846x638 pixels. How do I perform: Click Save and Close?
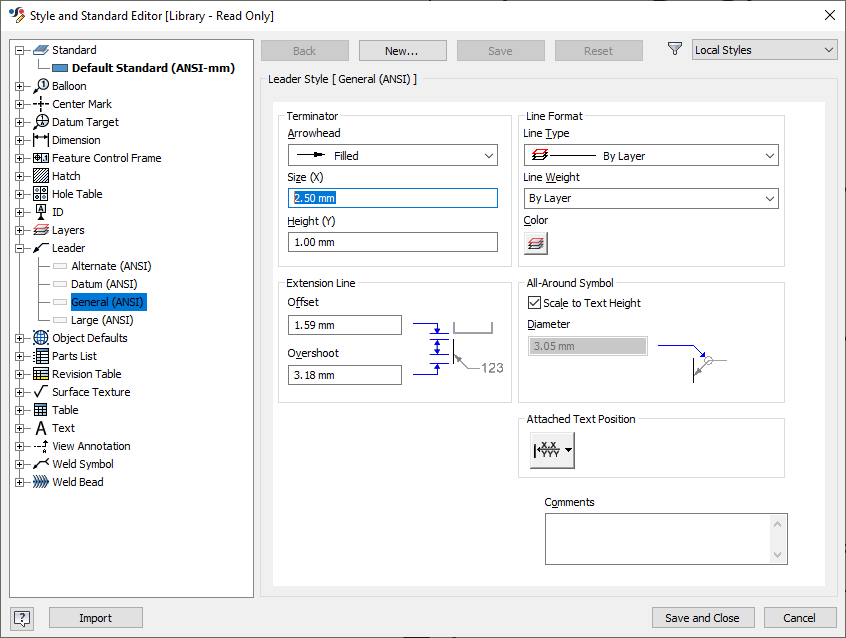pyautogui.click(x=702, y=617)
